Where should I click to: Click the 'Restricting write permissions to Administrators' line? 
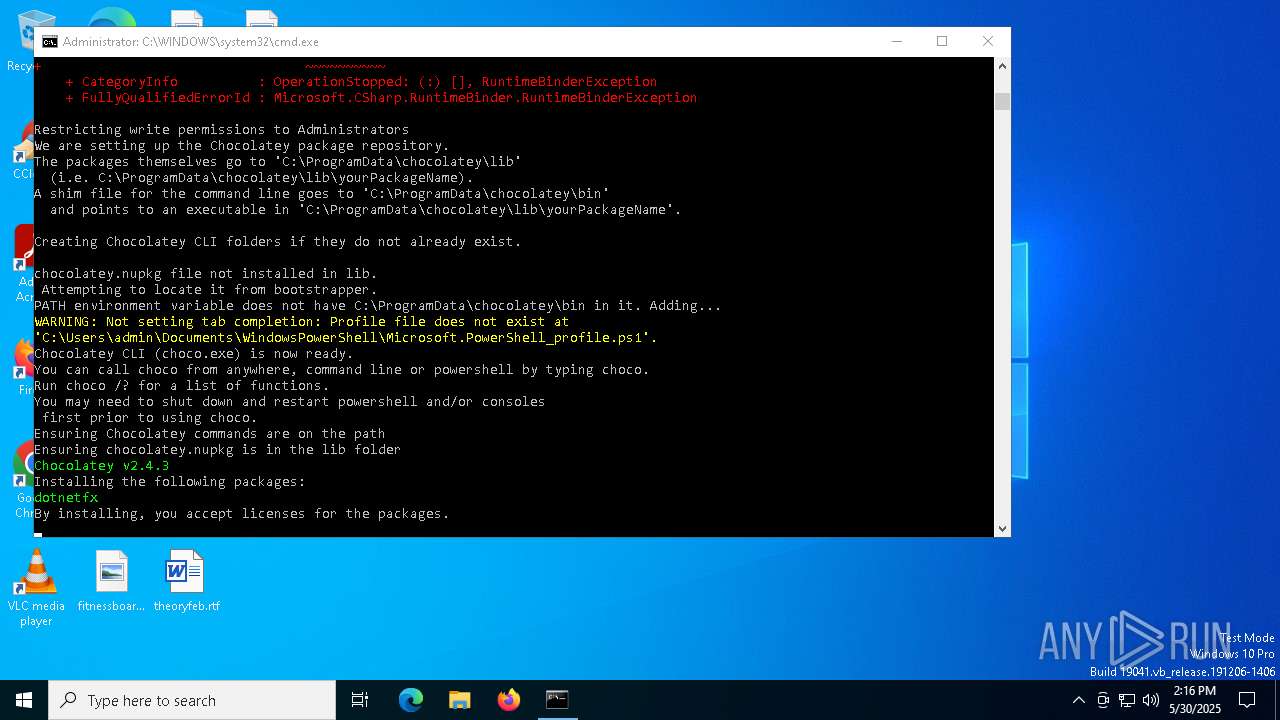221,129
